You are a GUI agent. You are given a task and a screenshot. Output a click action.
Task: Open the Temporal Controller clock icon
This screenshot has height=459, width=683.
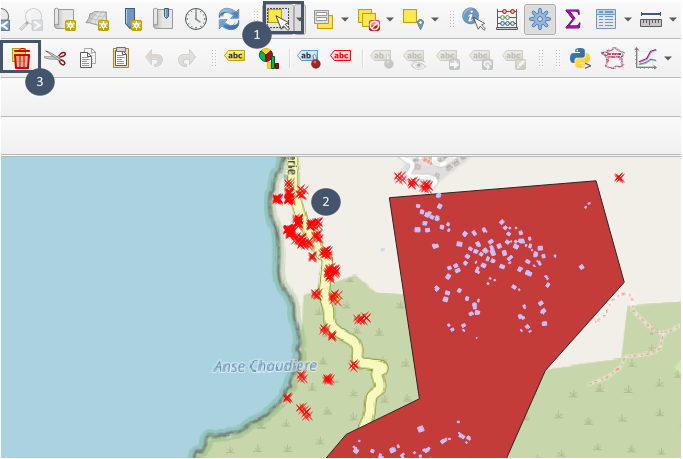tap(197, 18)
